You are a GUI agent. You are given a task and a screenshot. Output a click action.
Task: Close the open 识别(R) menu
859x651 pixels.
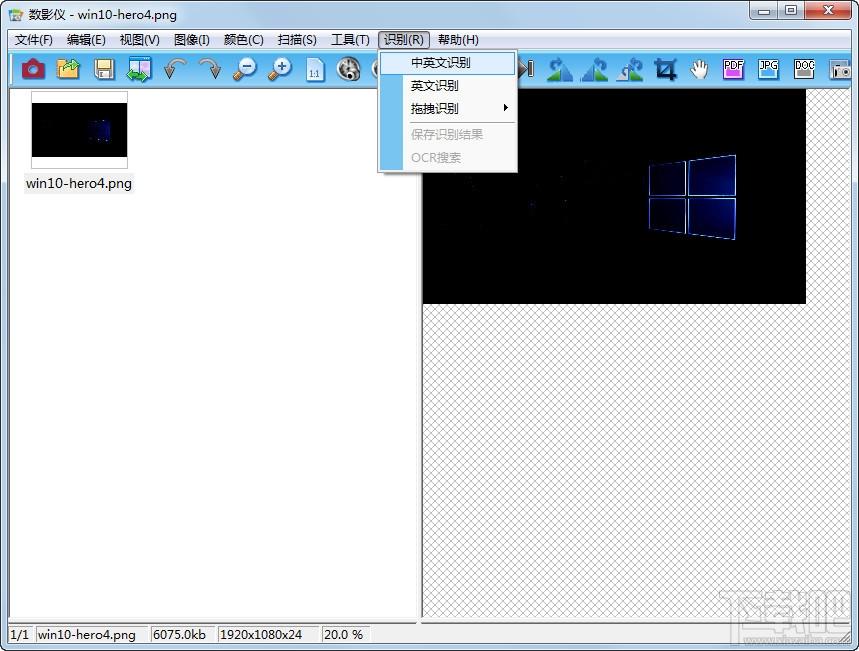coord(404,39)
